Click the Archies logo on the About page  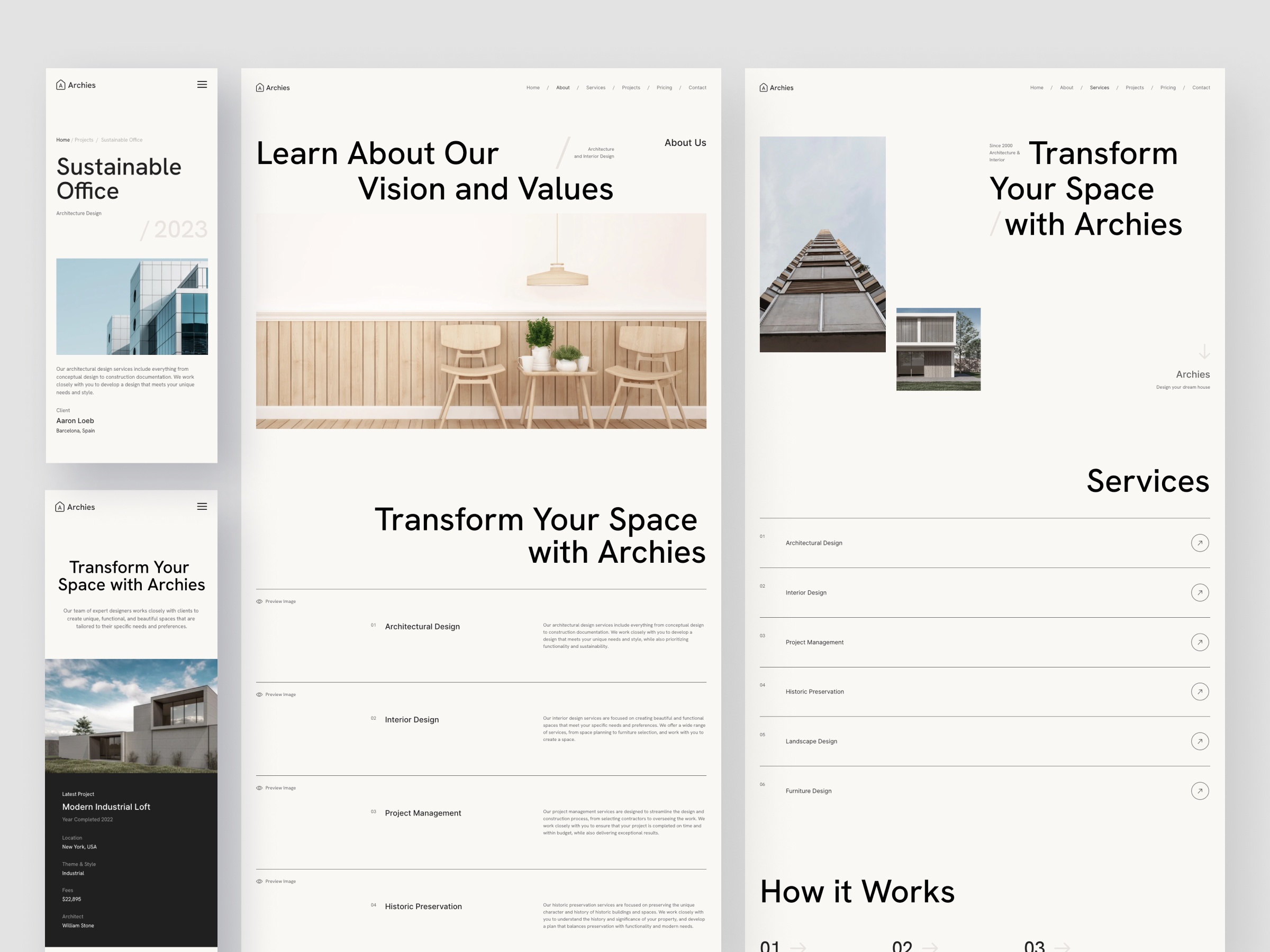[x=273, y=88]
